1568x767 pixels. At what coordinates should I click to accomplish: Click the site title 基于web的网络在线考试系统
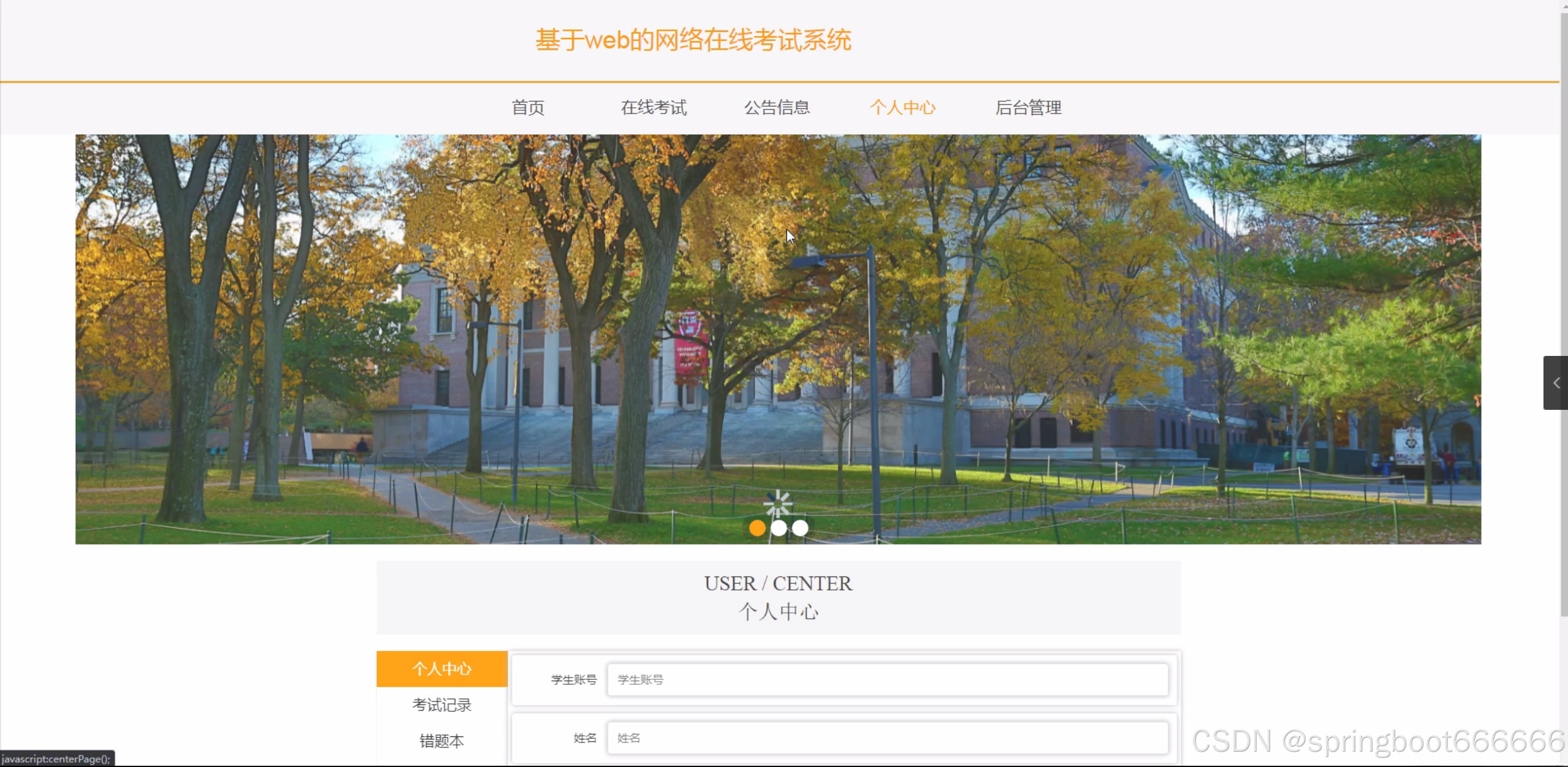[693, 40]
